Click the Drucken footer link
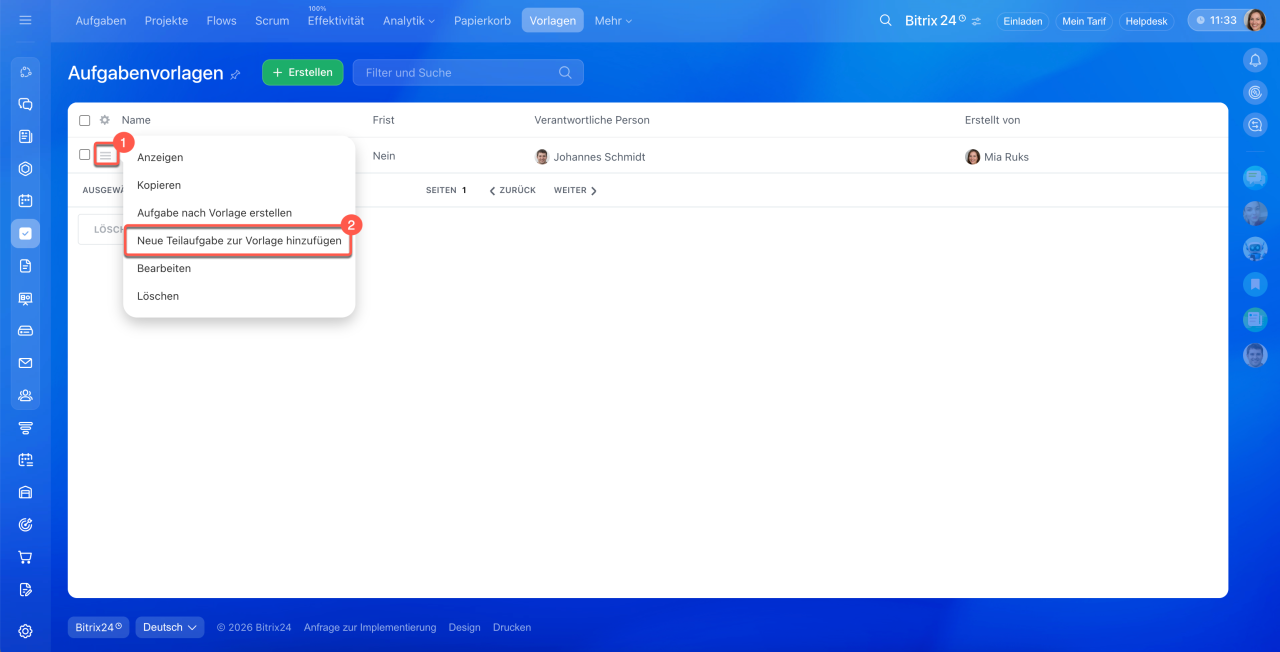The image size is (1280, 652). (512, 628)
